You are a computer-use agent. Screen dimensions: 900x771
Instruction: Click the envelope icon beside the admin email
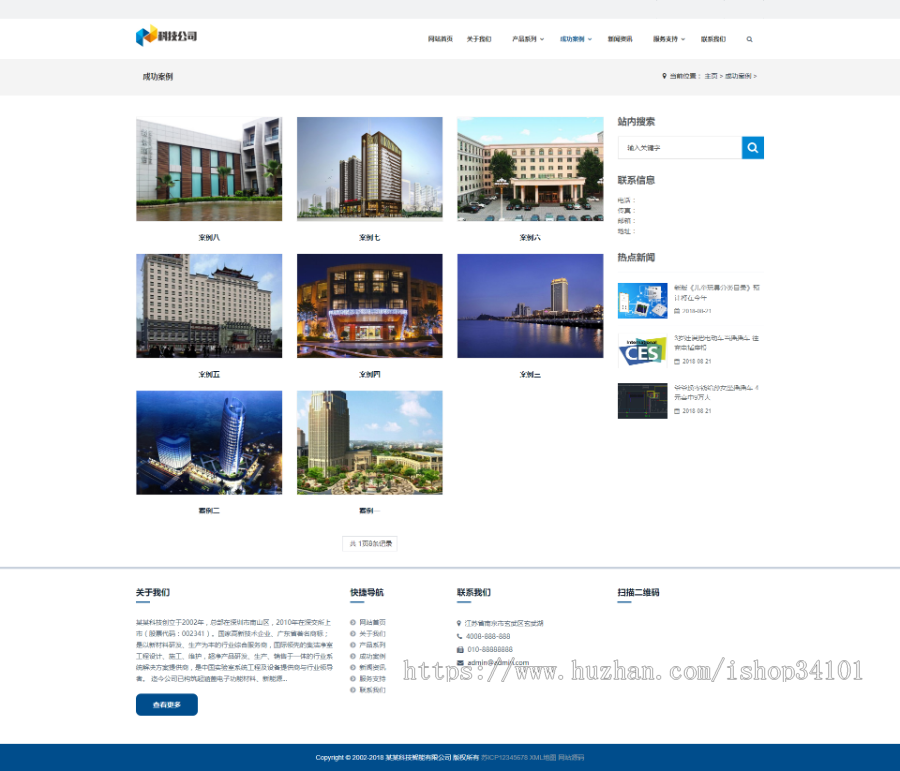point(458,662)
